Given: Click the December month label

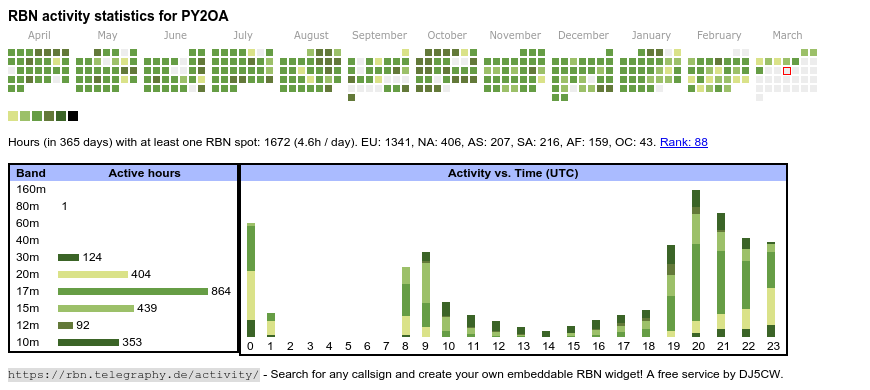Looking at the screenshot, I should coord(584,36).
